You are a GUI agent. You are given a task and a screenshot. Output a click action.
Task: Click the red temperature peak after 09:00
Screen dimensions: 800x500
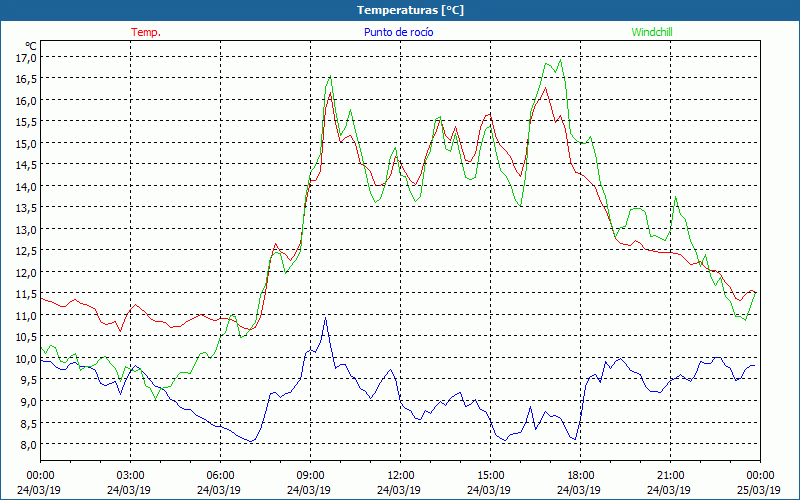tap(330, 93)
